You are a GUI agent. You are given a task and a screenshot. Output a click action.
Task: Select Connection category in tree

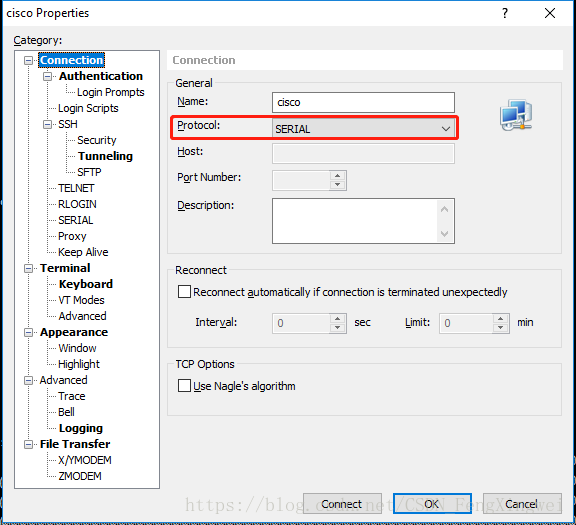click(72, 60)
